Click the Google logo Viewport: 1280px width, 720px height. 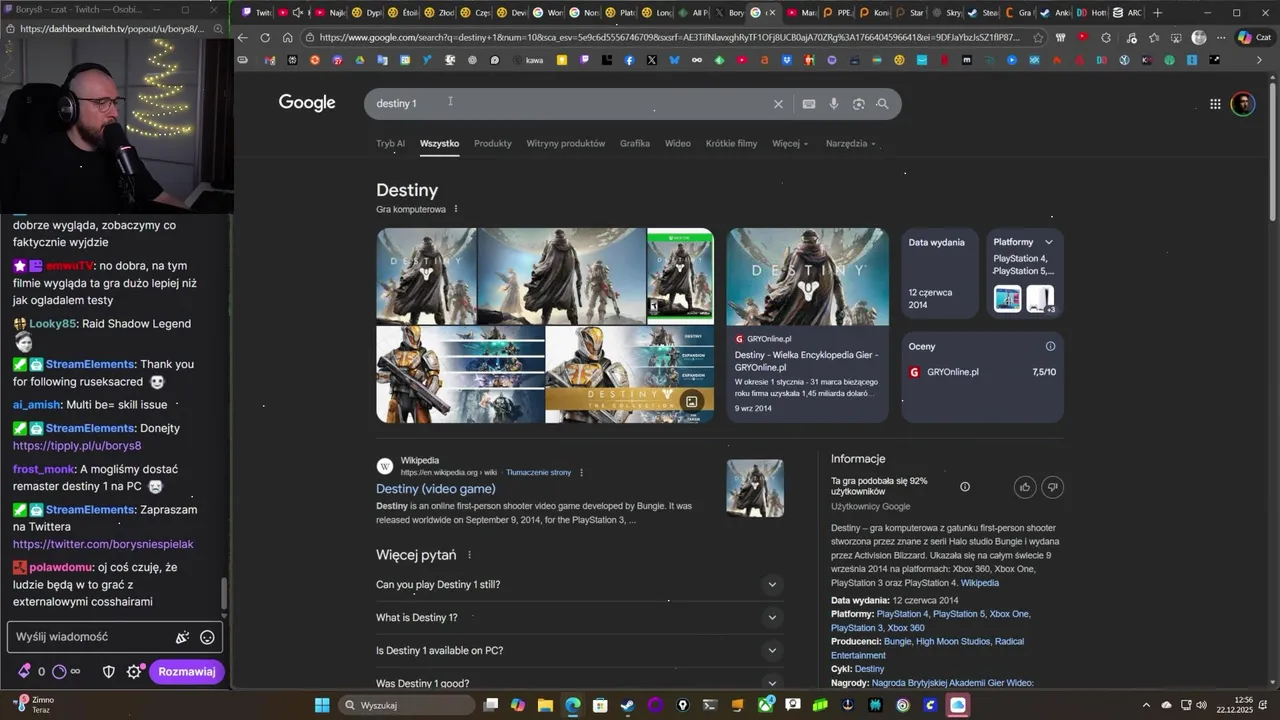pyautogui.click(x=307, y=103)
